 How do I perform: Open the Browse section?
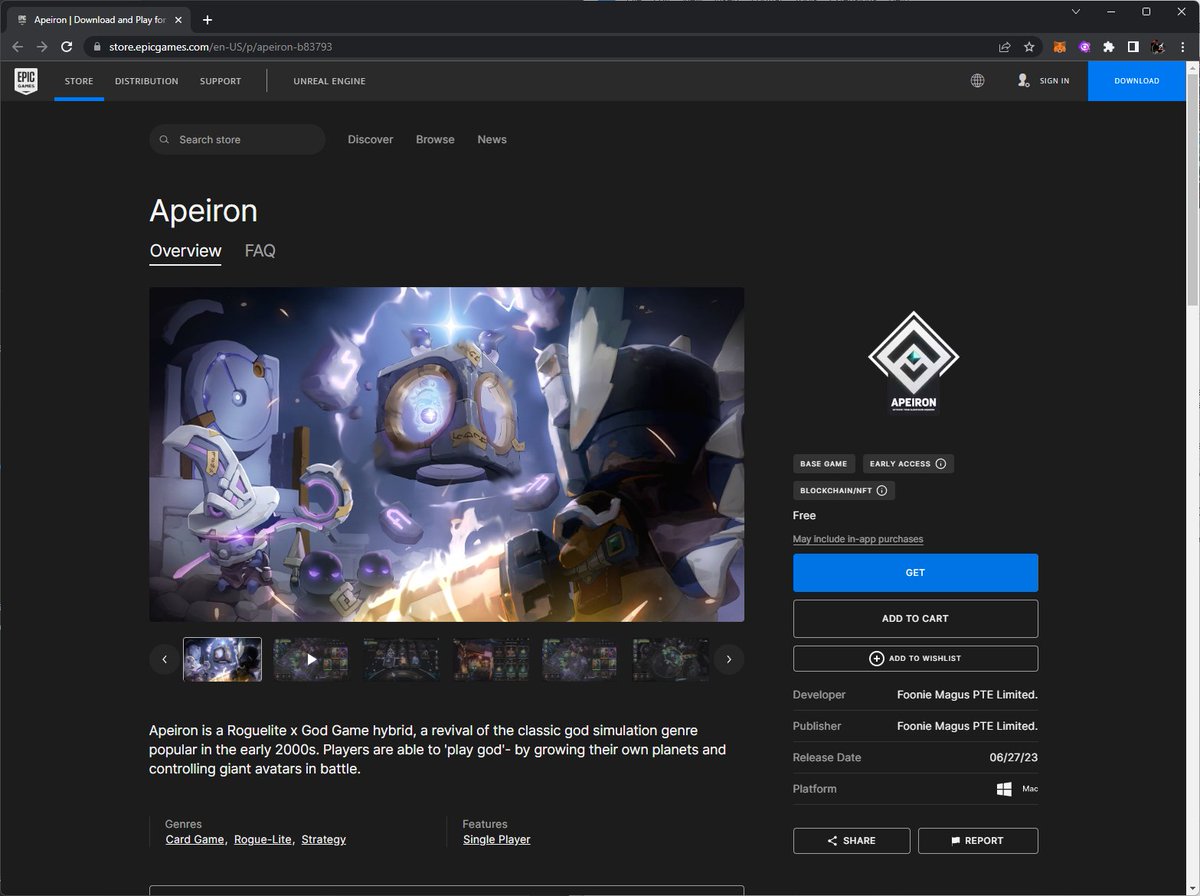[435, 140]
